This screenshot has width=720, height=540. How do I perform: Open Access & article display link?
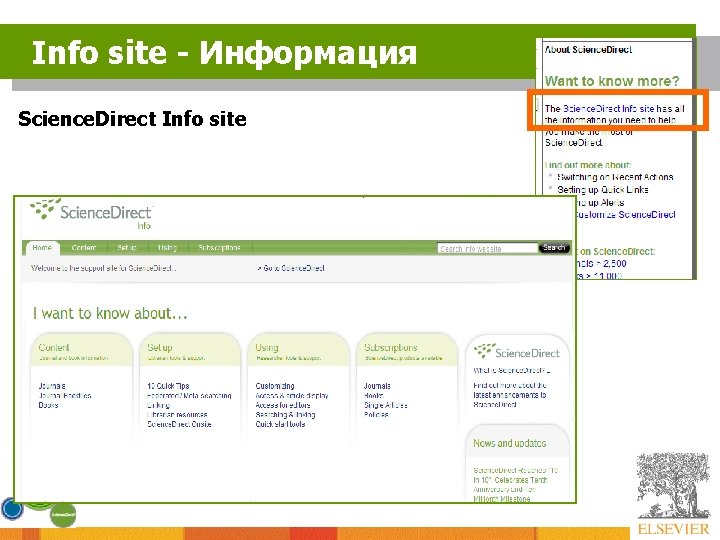[292, 395]
